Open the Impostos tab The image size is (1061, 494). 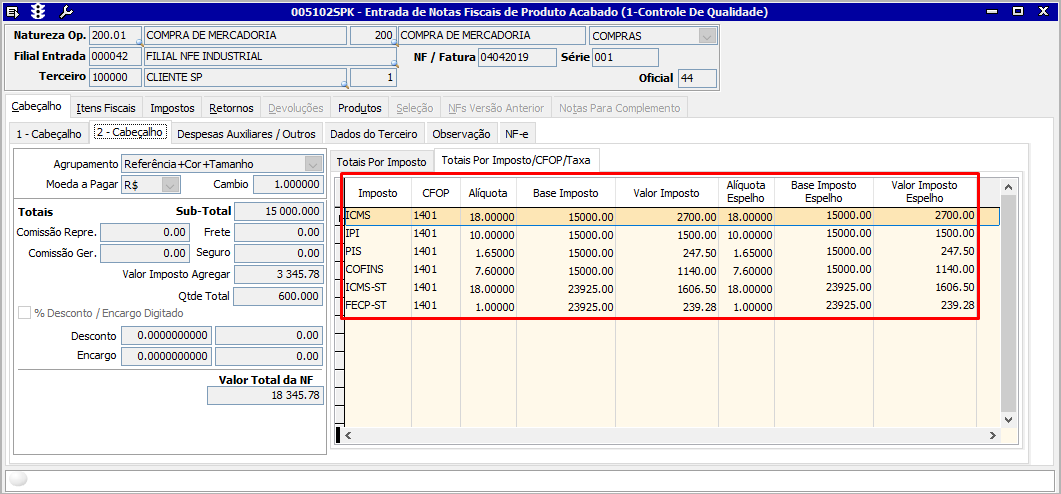(173, 108)
